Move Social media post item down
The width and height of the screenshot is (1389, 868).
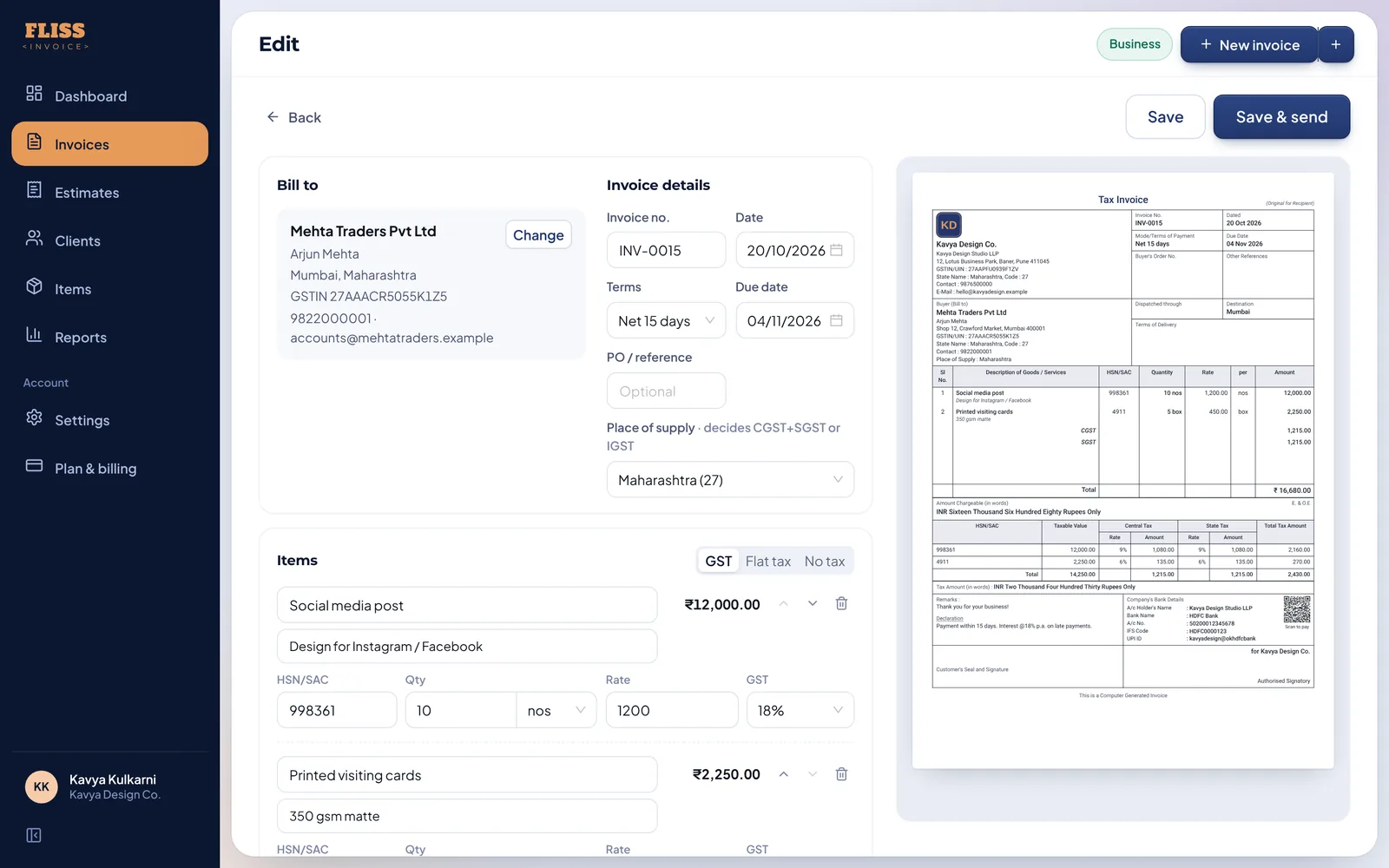coord(813,603)
